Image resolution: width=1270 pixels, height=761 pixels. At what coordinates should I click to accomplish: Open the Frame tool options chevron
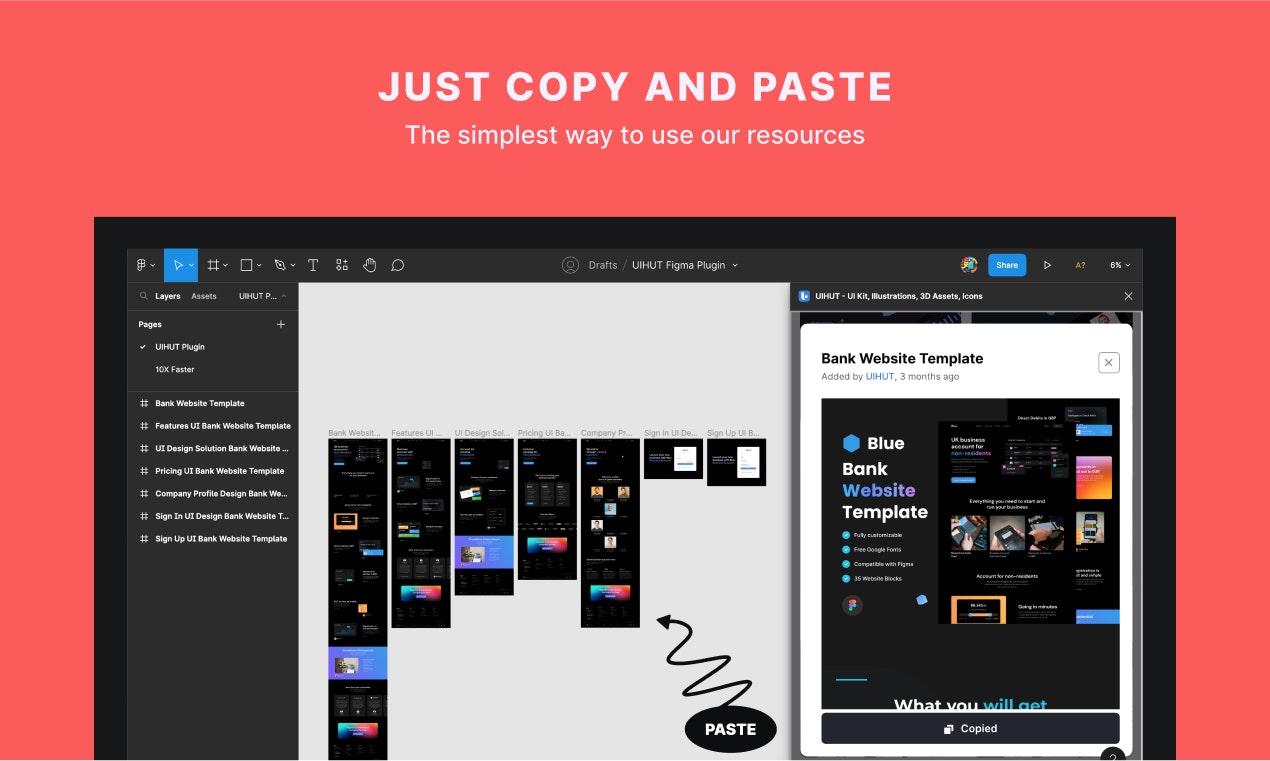coord(226,266)
